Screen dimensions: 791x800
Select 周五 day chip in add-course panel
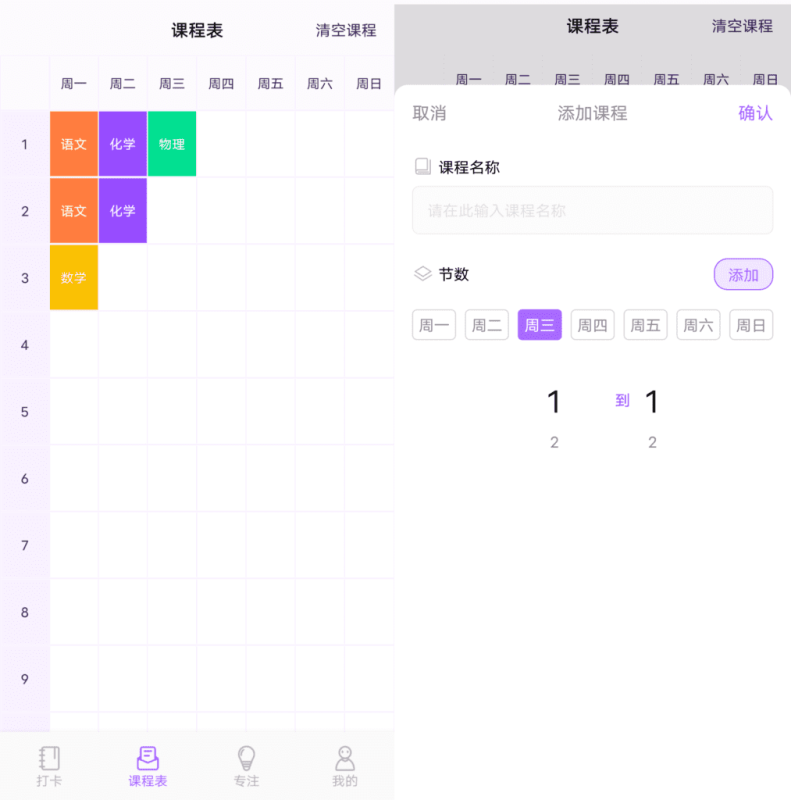pos(645,324)
